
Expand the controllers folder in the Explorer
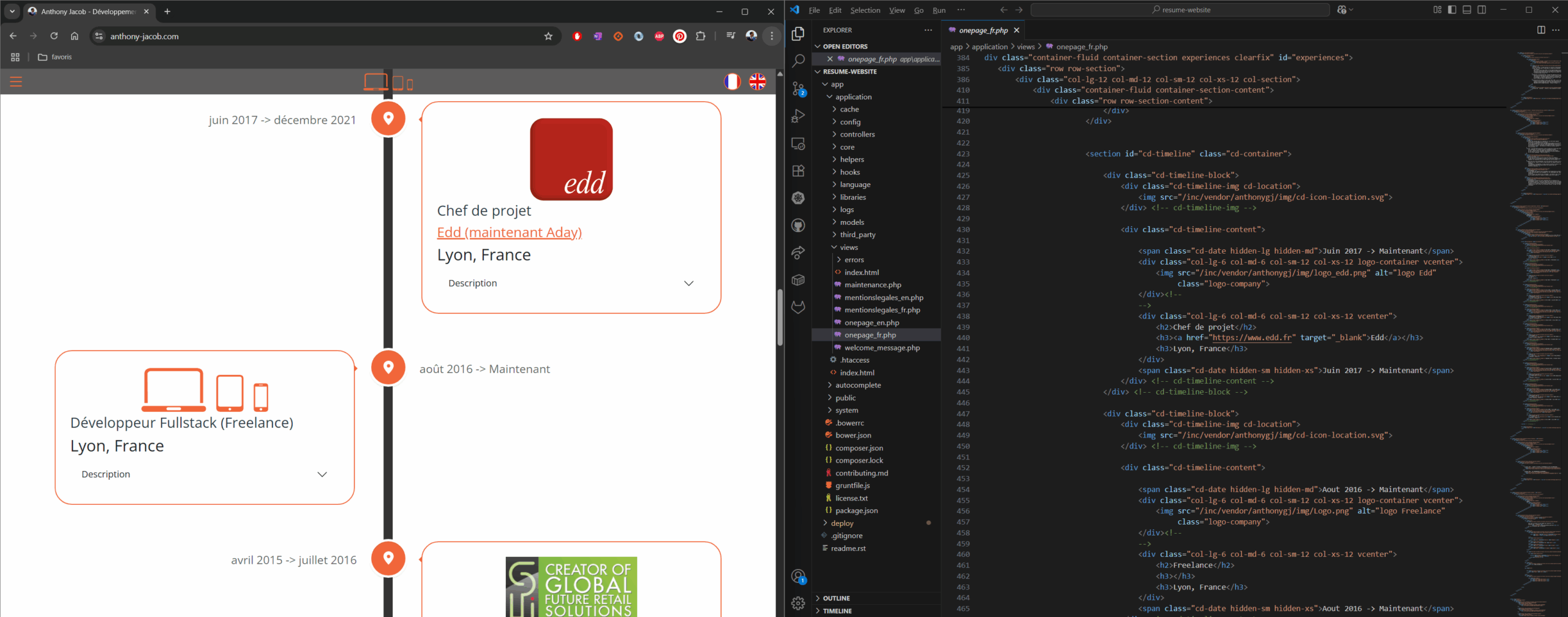pos(857,134)
